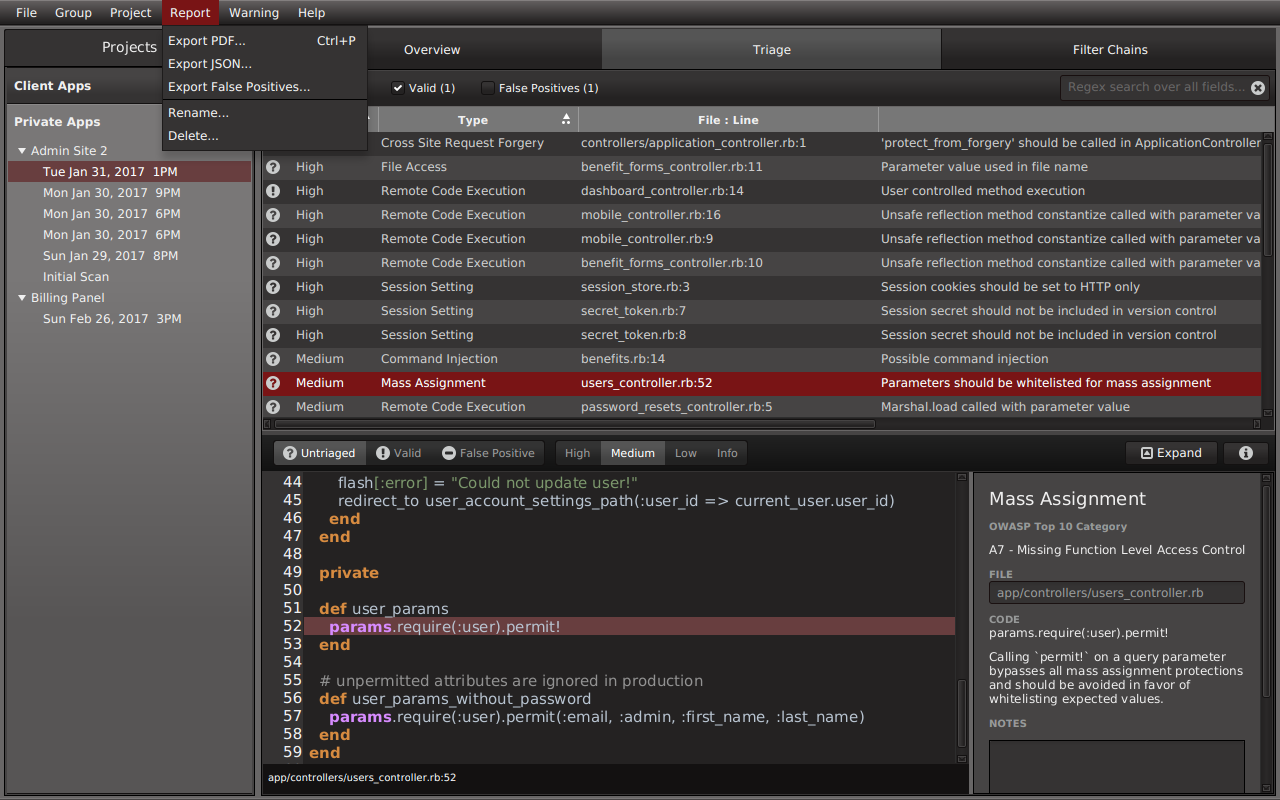Choose Export JSON... from the Report menu
This screenshot has width=1280, height=800.
point(210,64)
